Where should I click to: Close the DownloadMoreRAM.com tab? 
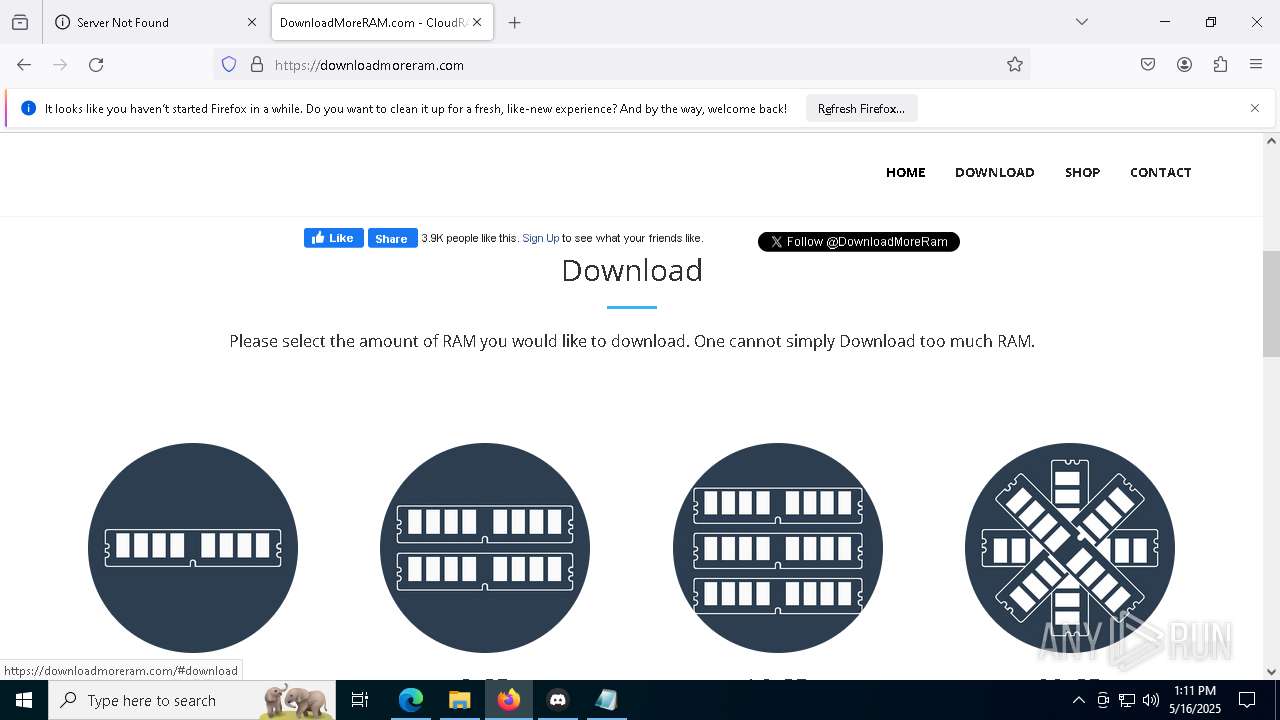click(477, 22)
